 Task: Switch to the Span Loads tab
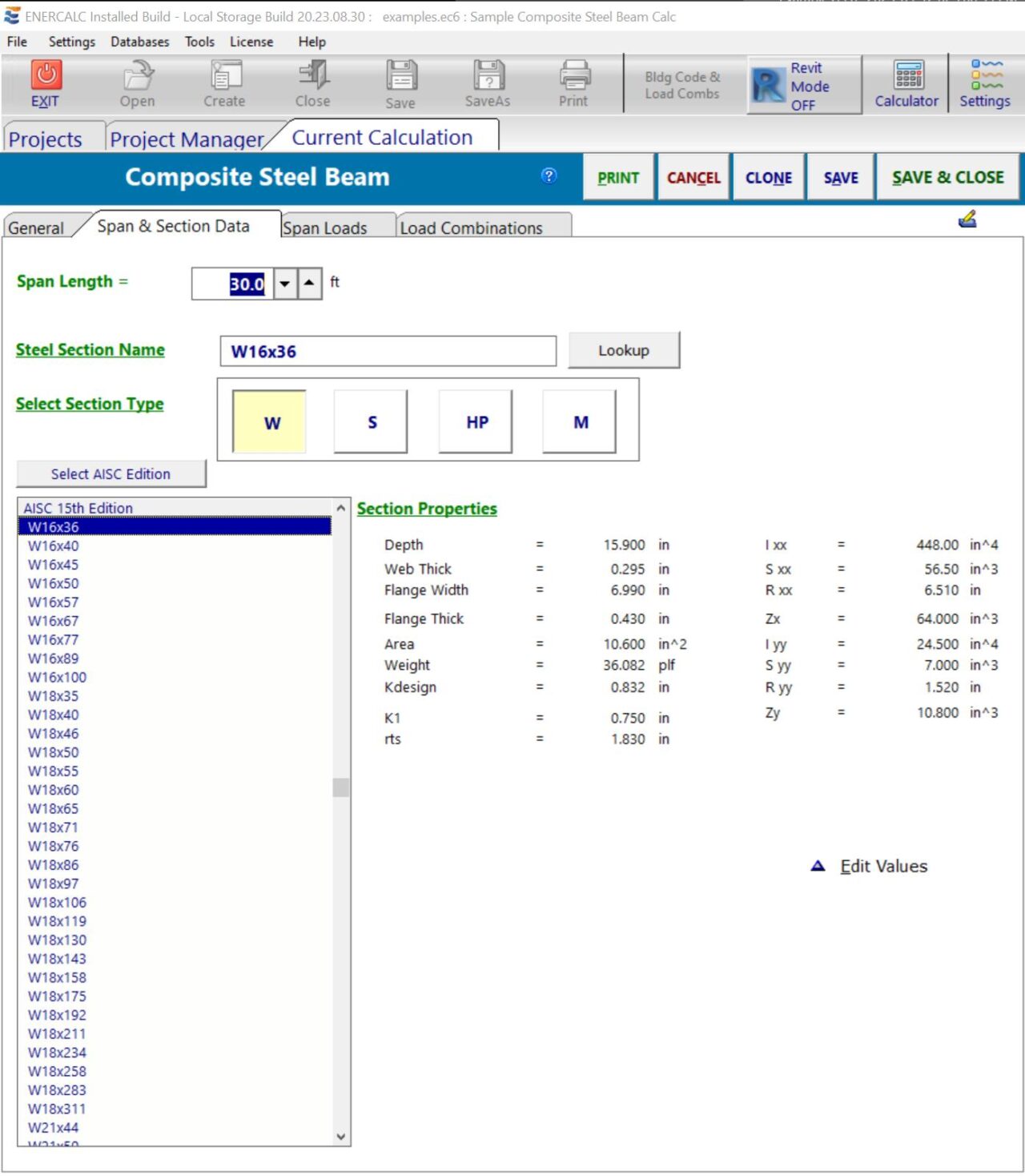tap(325, 228)
